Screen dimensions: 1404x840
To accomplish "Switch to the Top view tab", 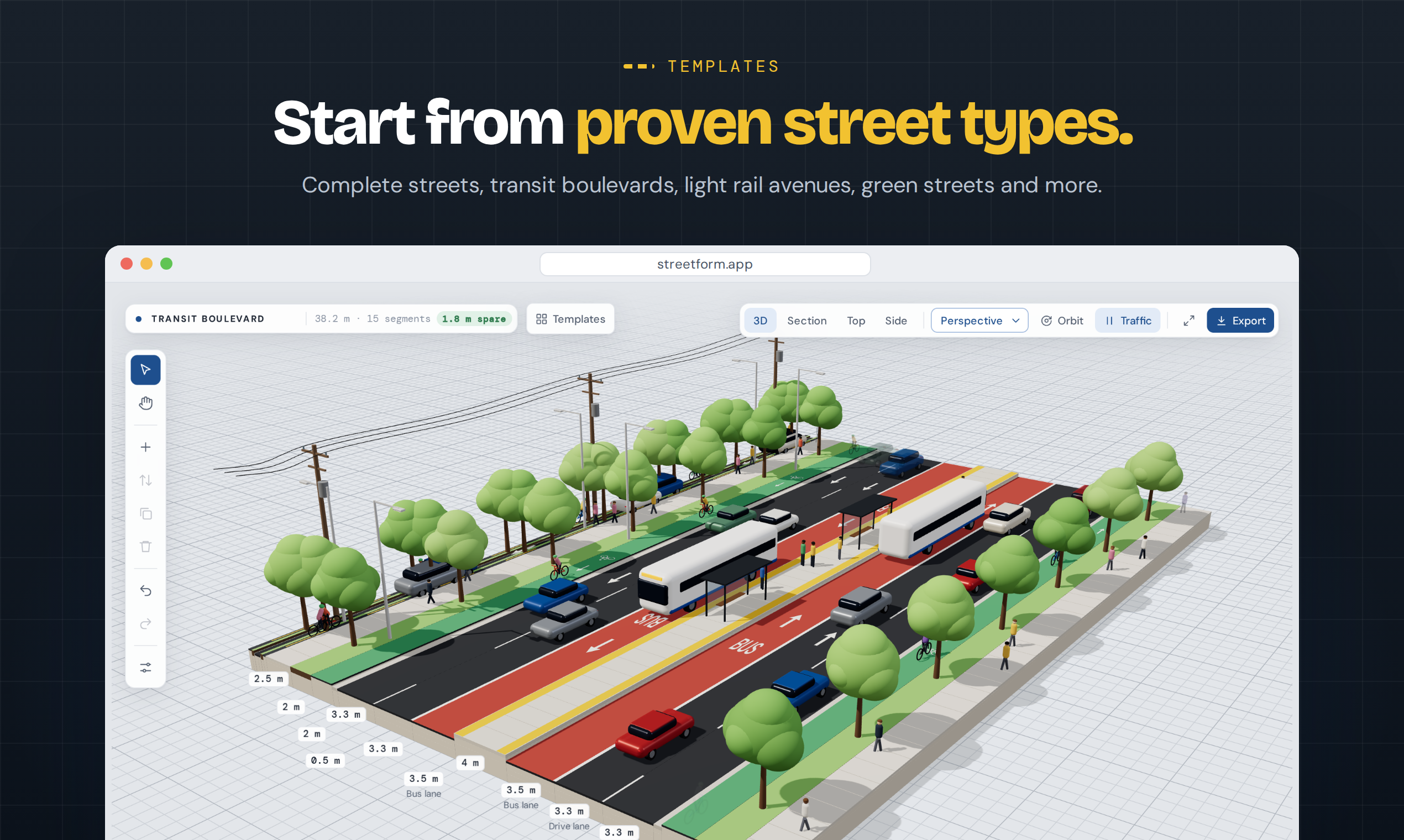I will coord(856,321).
